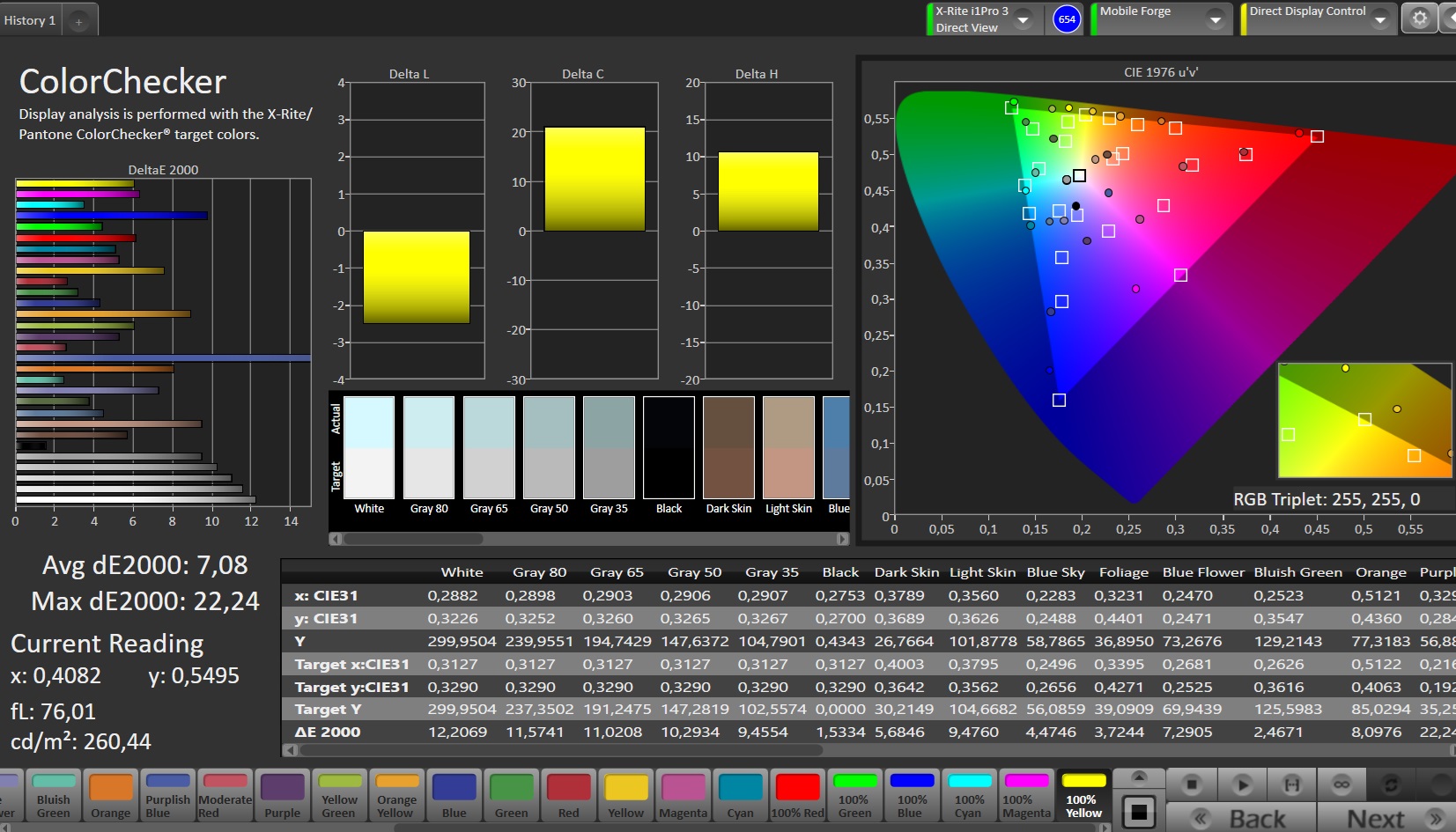The width and height of the screenshot is (1456, 832).
Task: Click the Avg dE2000: 7,08 readout
Action: (145, 565)
